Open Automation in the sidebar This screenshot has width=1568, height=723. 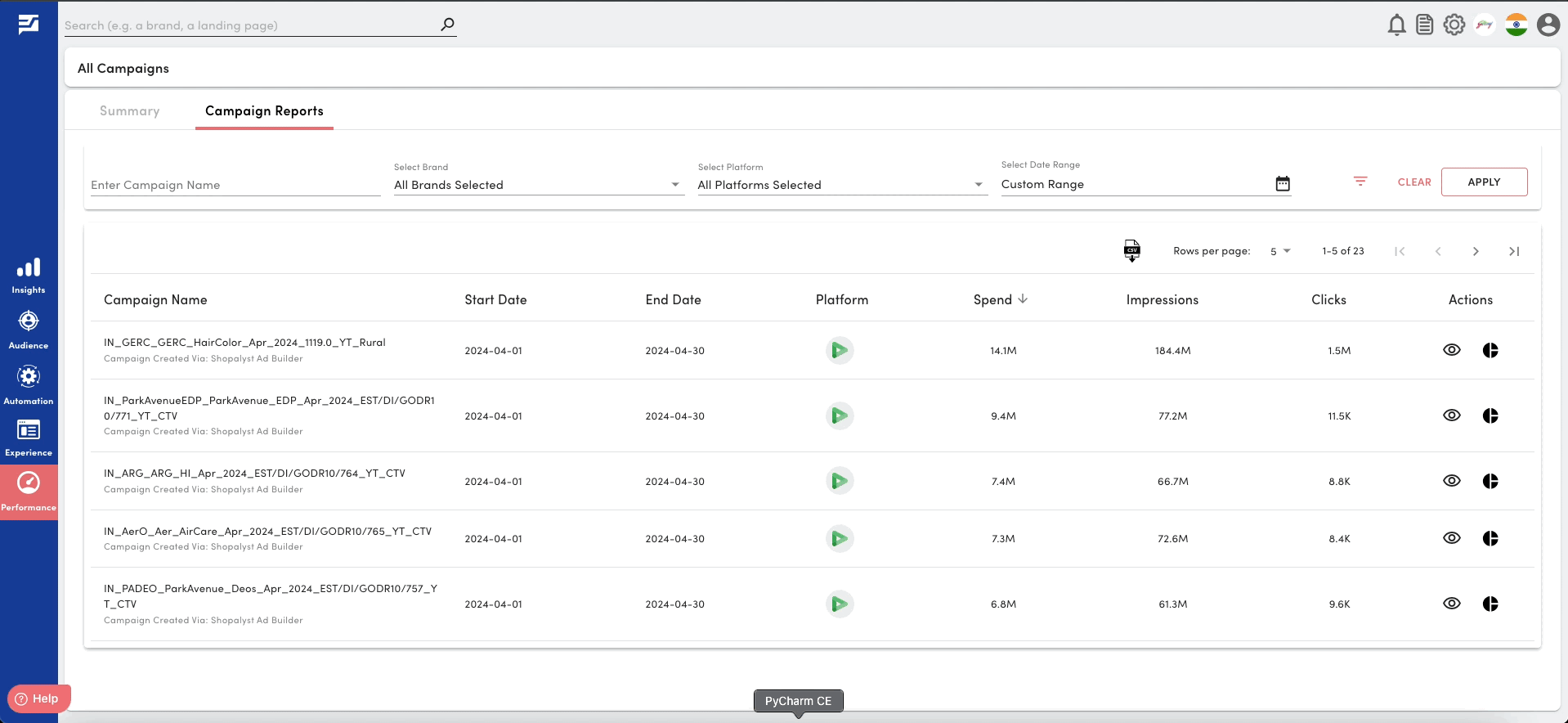point(29,385)
